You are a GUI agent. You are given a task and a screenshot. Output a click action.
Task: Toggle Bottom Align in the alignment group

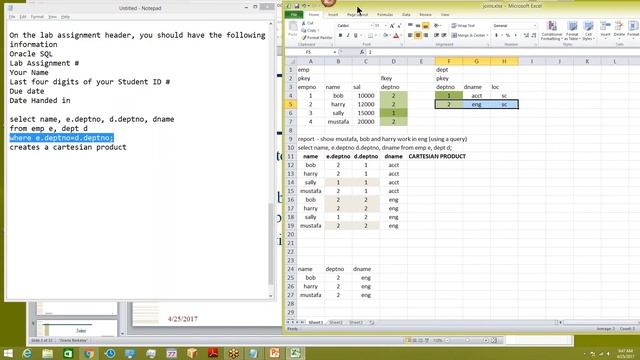click(425, 26)
